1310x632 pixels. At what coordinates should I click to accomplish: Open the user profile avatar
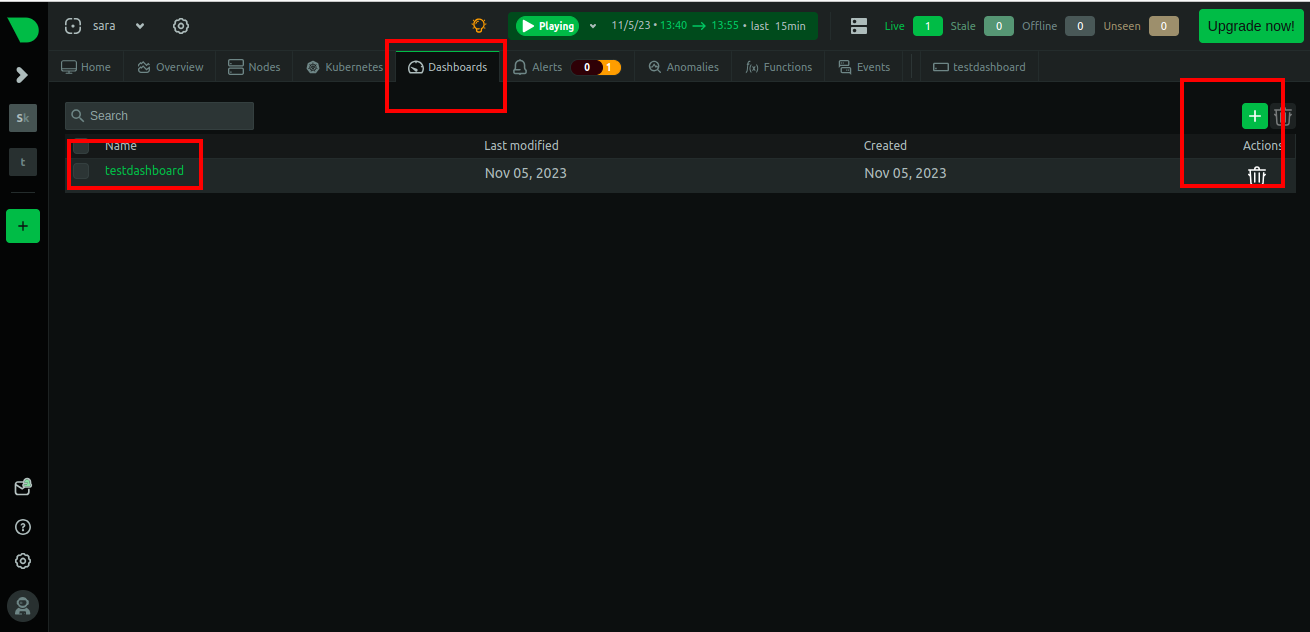23,605
